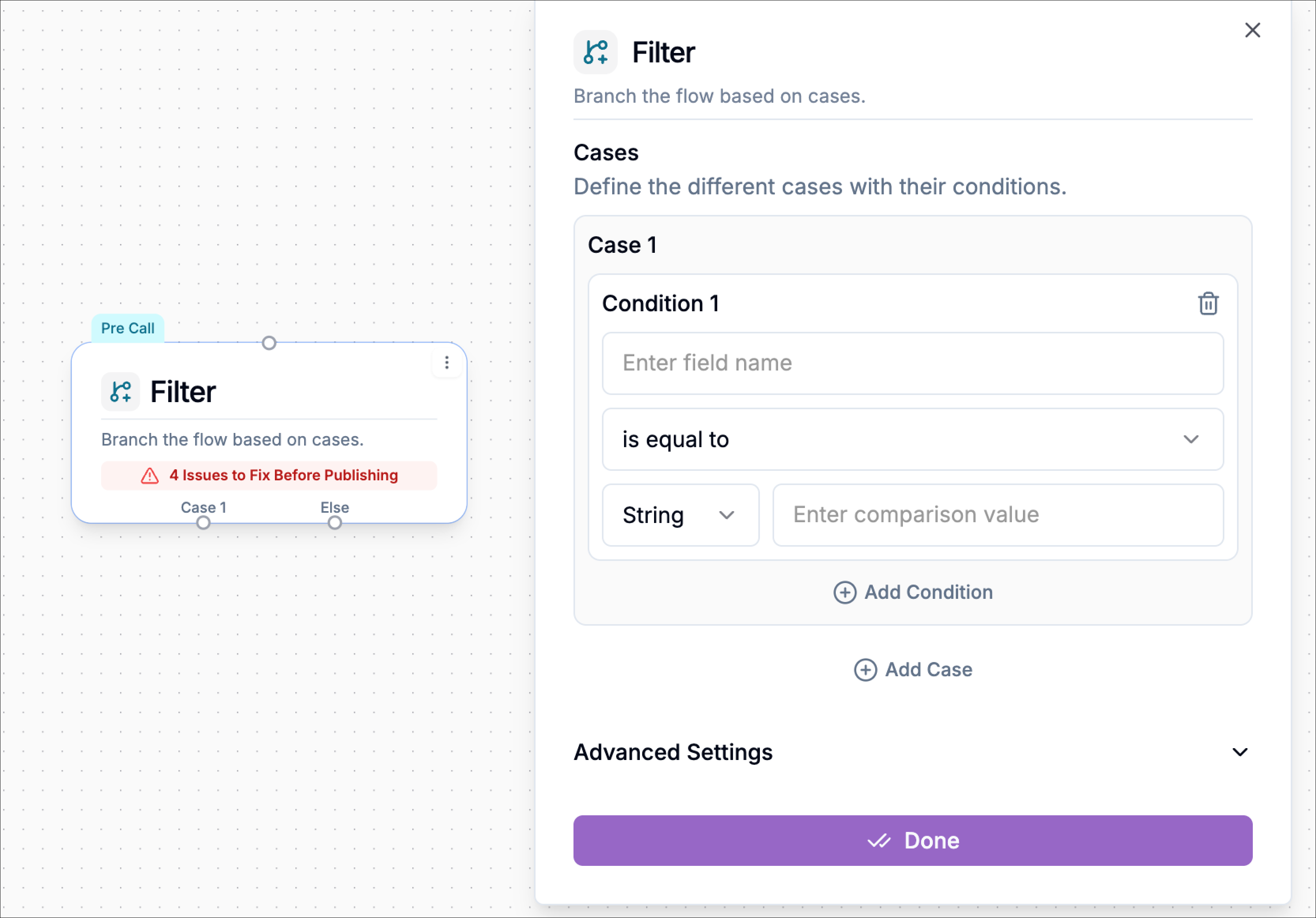Click 4 Issues to Fix Before Publishing
The width and height of the screenshot is (1316, 918).
coord(284,475)
